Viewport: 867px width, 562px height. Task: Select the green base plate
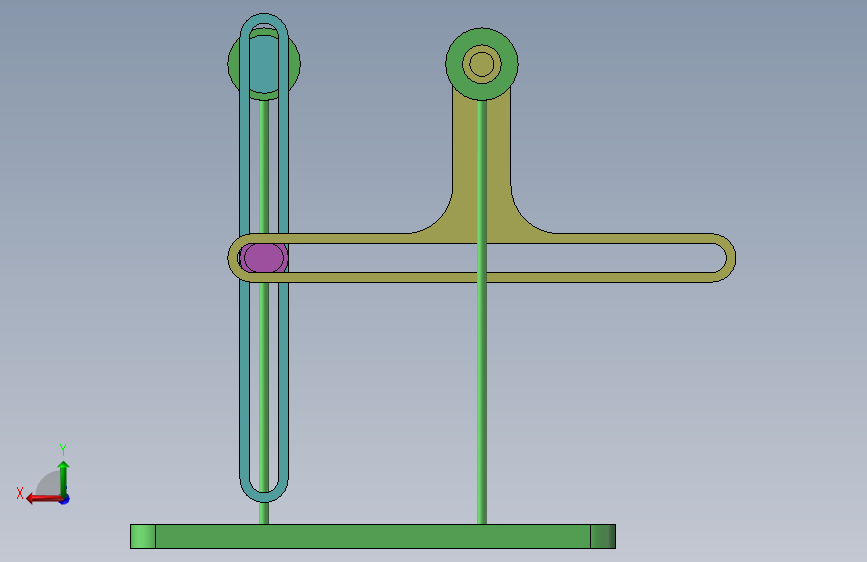[x=373, y=537]
